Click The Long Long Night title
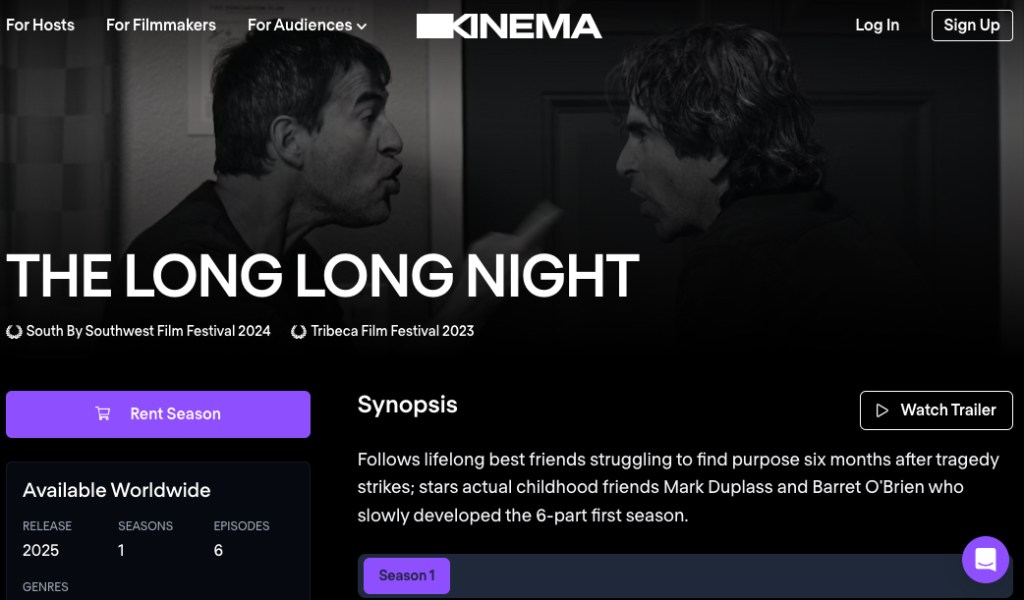 pos(322,275)
